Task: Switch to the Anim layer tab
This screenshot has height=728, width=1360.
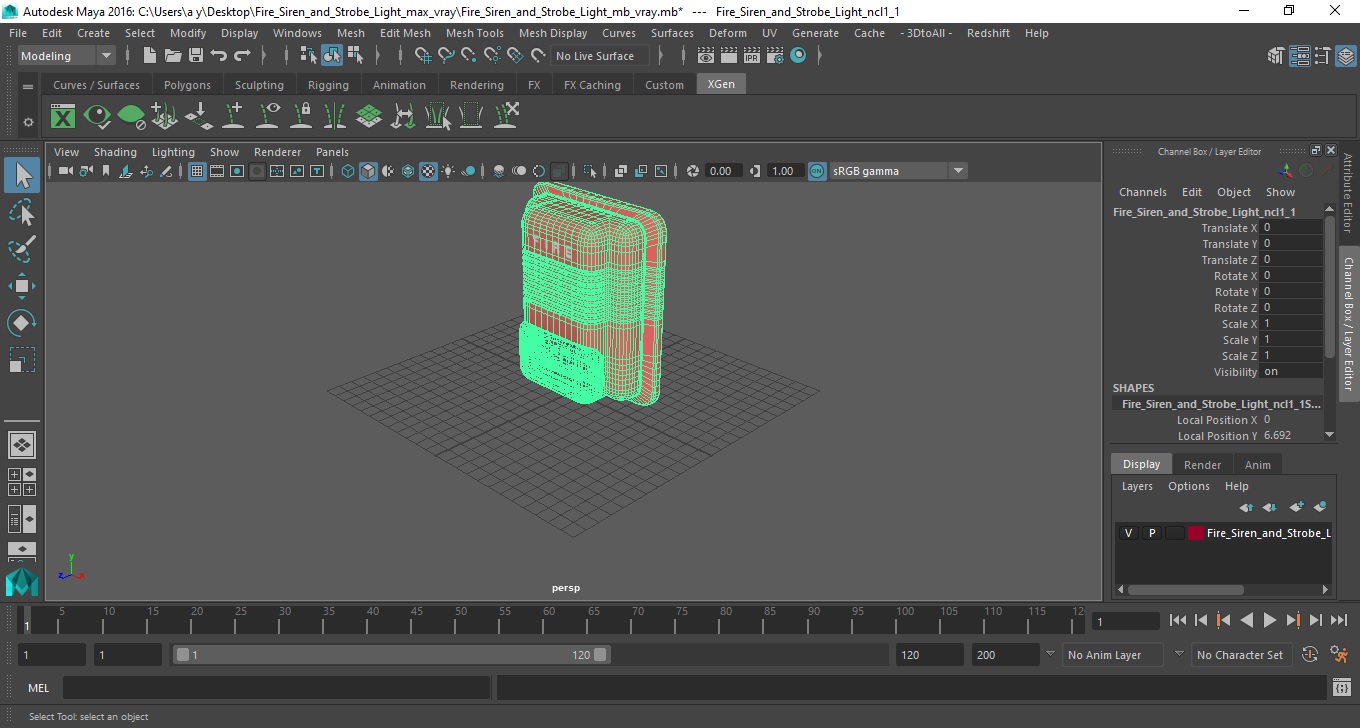Action: coord(1257,465)
